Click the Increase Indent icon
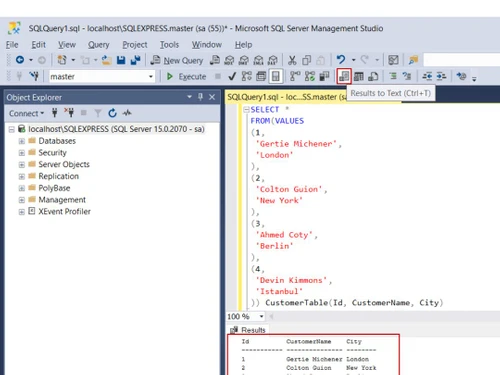The height and width of the screenshot is (375, 500). tap(441, 76)
